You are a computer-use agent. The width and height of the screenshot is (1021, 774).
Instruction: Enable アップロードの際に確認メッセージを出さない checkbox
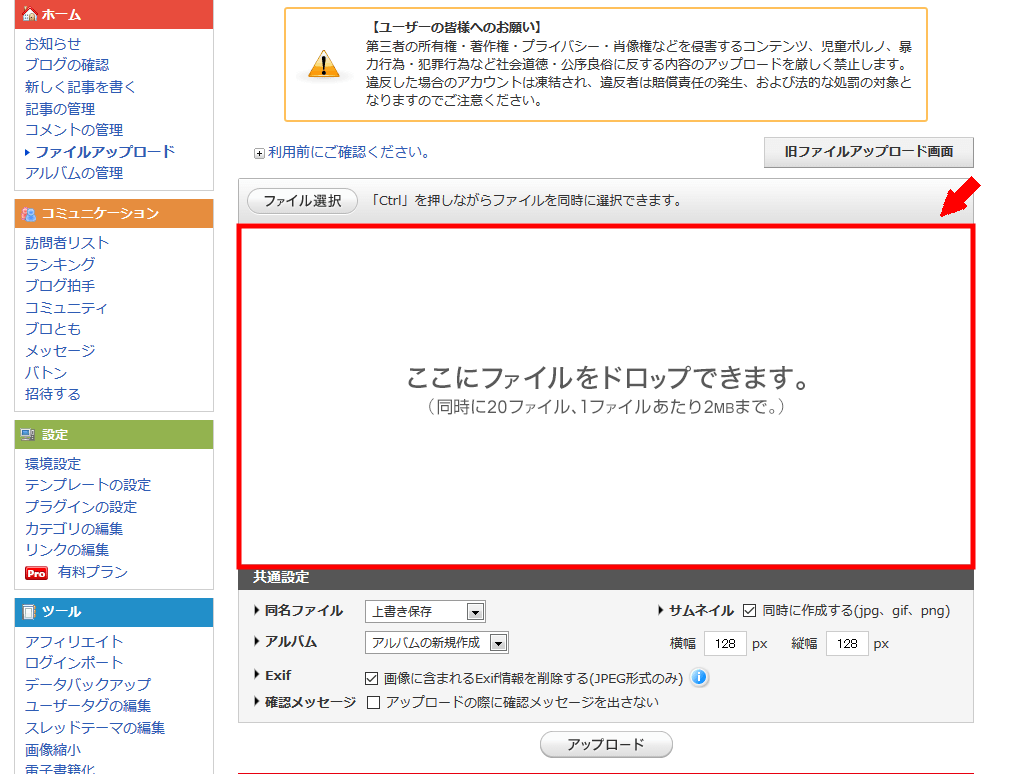[x=374, y=702]
